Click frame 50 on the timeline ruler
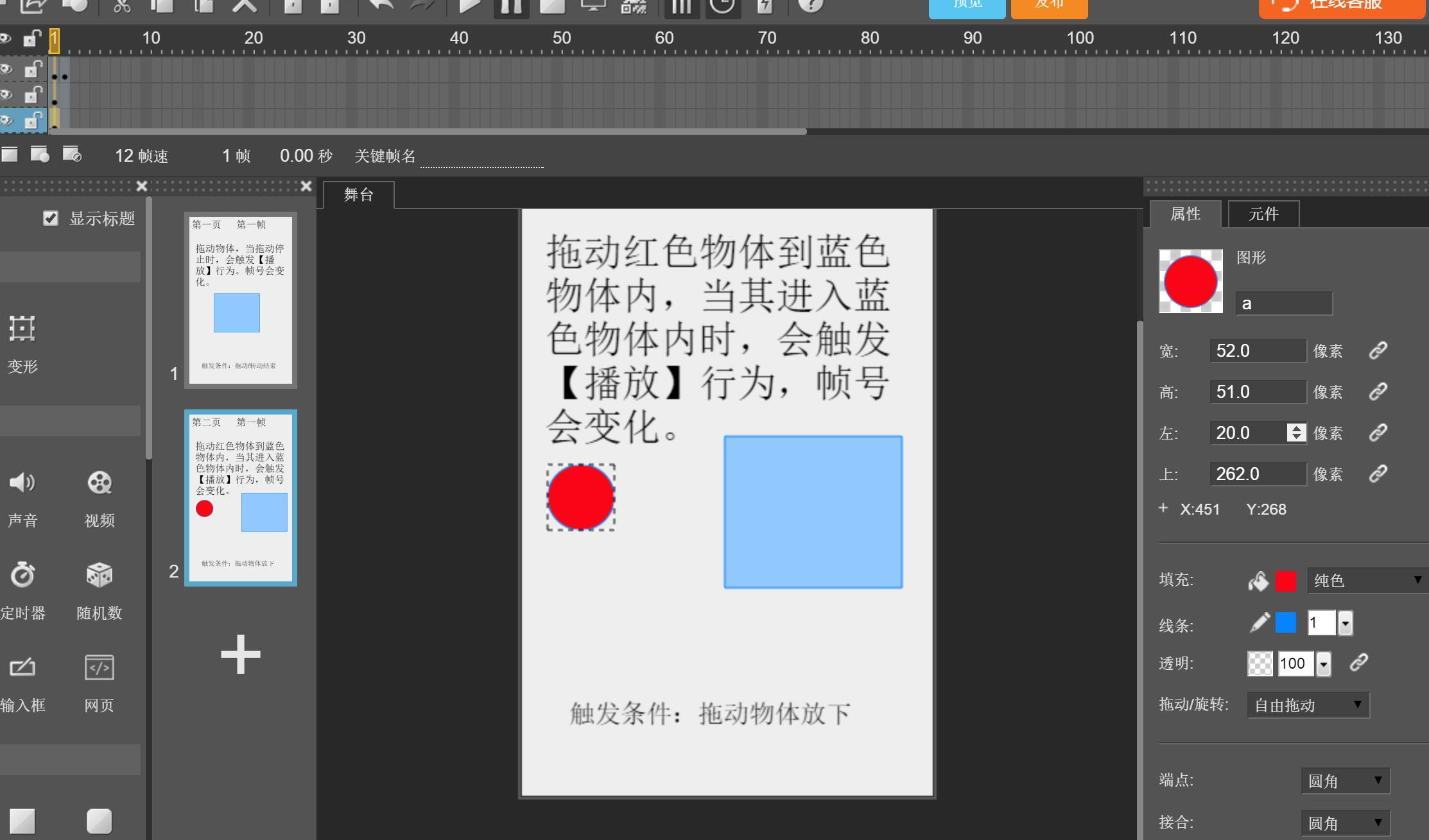Image resolution: width=1429 pixels, height=840 pixels. [562, 39]
